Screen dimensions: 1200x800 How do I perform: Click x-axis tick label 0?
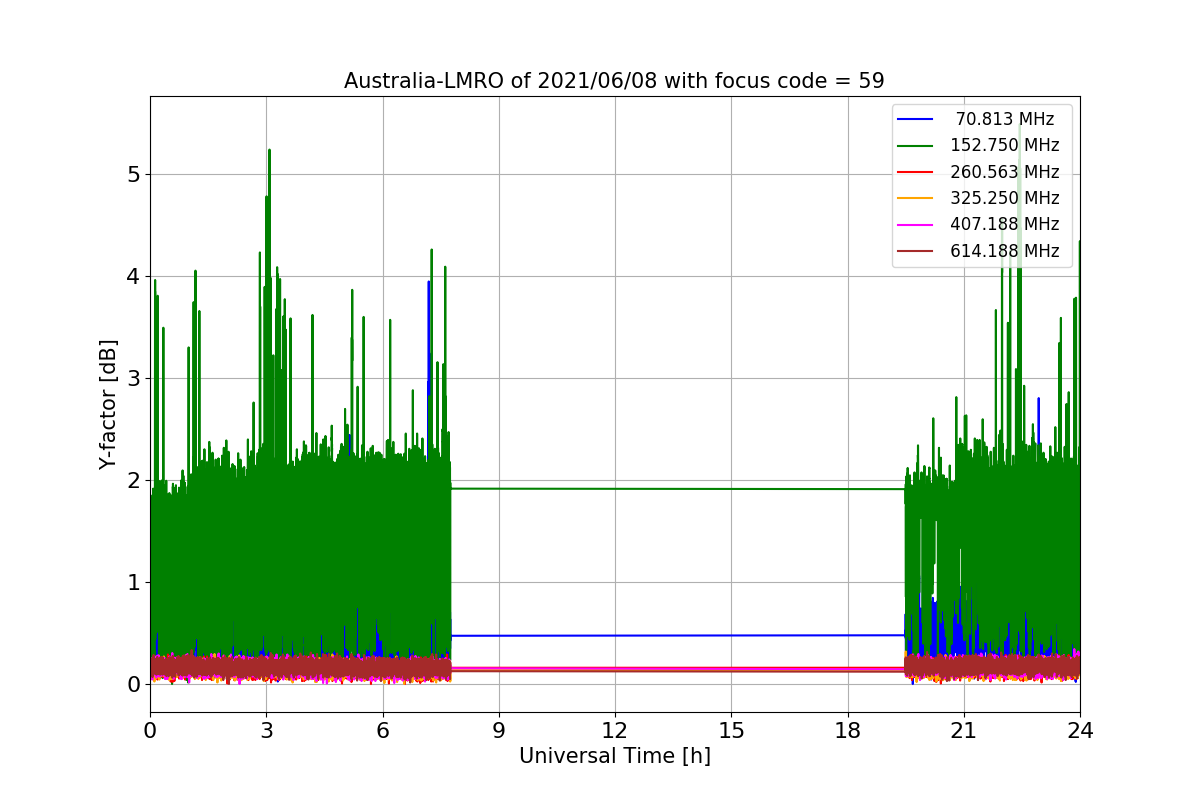click(150, 730)
